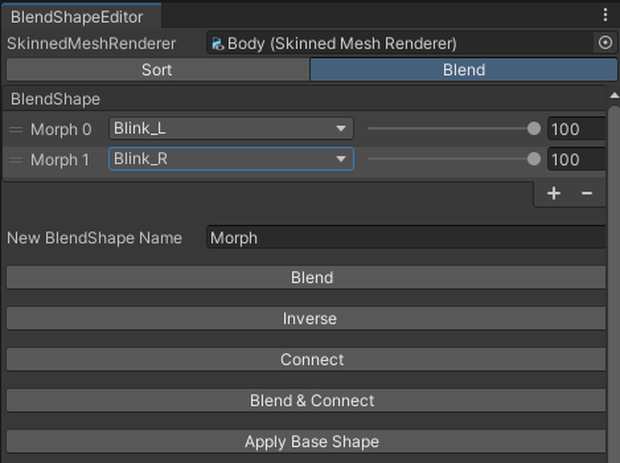Click the Blend & Connect button
Viewport: 620px width, 463px height.
(x=306, y=401)
